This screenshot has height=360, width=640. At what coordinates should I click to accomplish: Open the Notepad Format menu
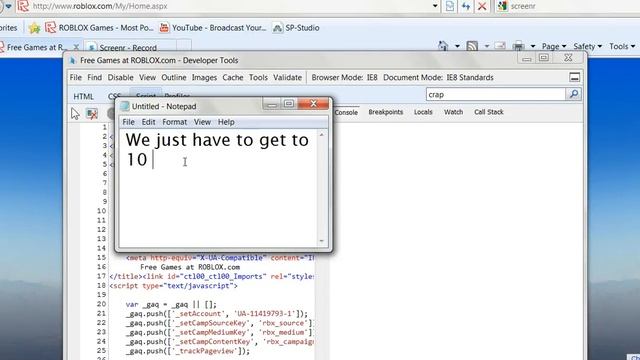(174, 122)
